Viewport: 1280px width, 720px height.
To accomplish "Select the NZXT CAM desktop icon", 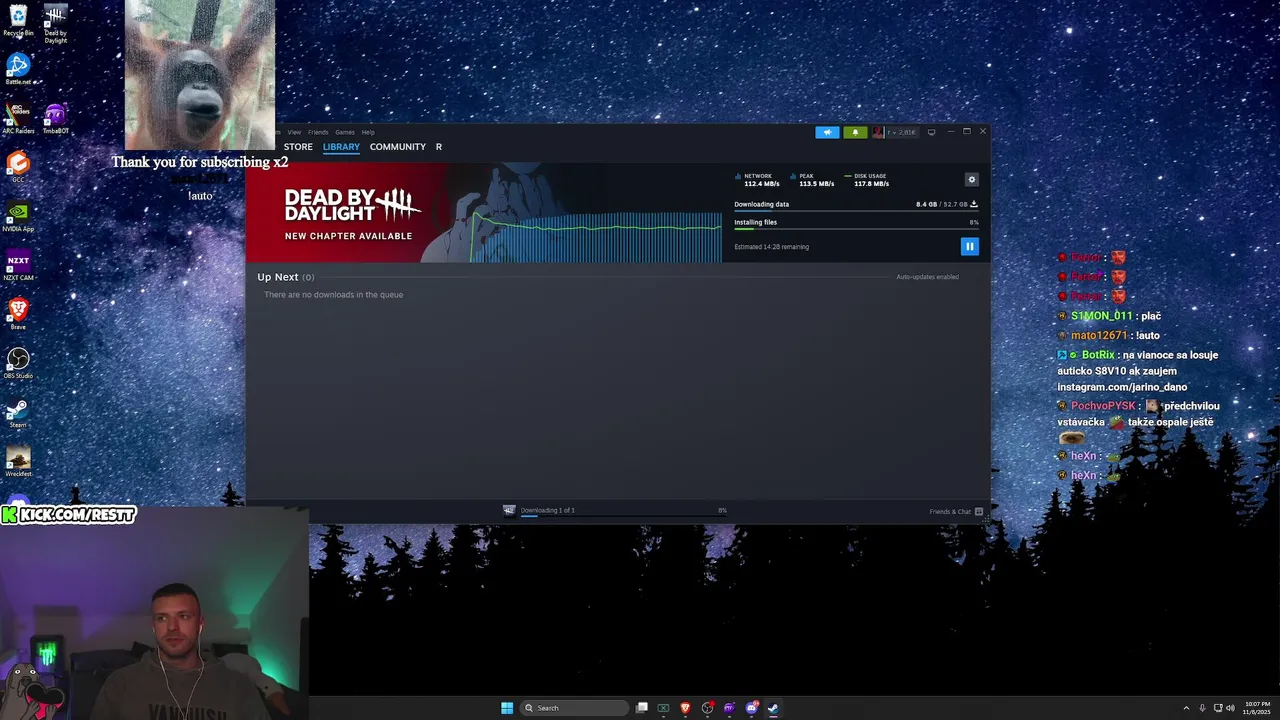I will 18,264.
